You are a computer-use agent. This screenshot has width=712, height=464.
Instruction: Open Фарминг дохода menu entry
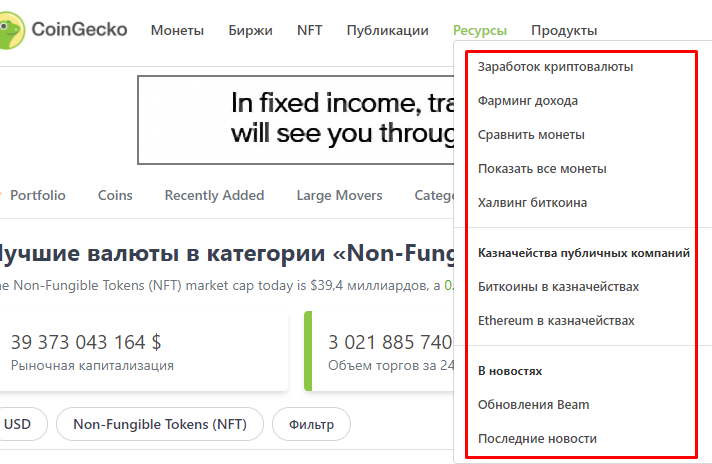pos(528,101)
